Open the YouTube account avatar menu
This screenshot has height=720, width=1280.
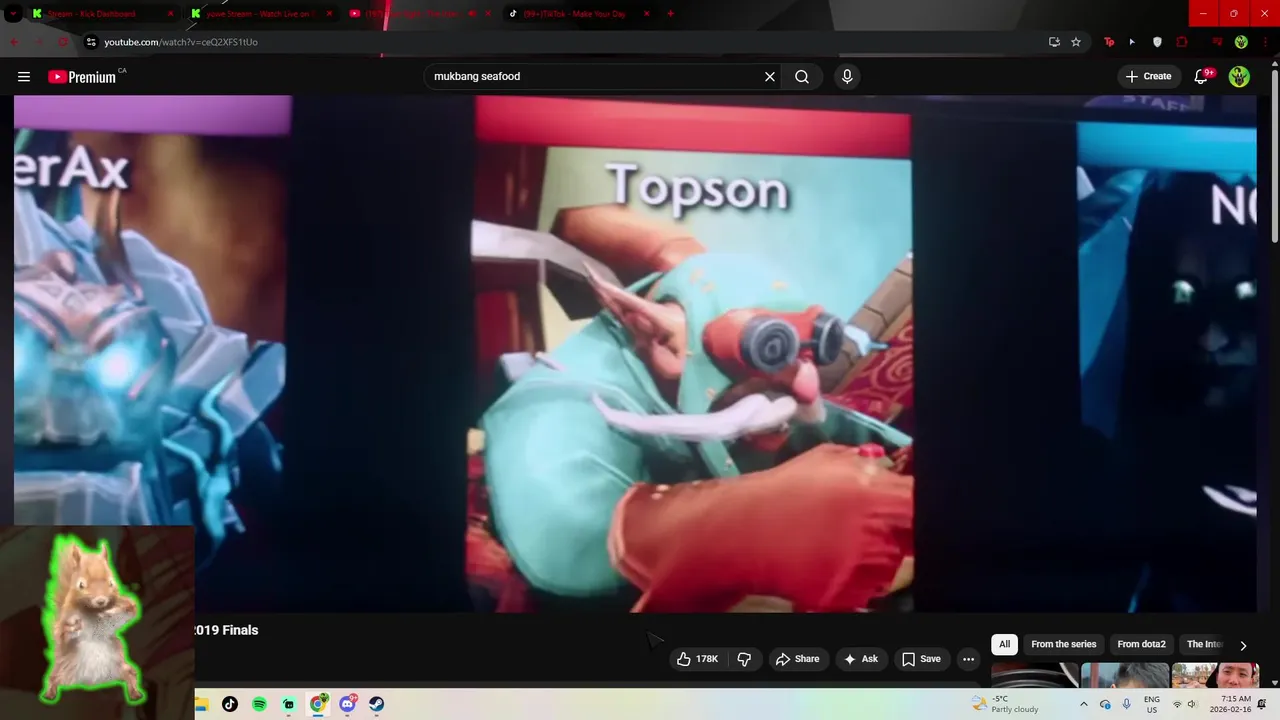[x=1239, y=77]
